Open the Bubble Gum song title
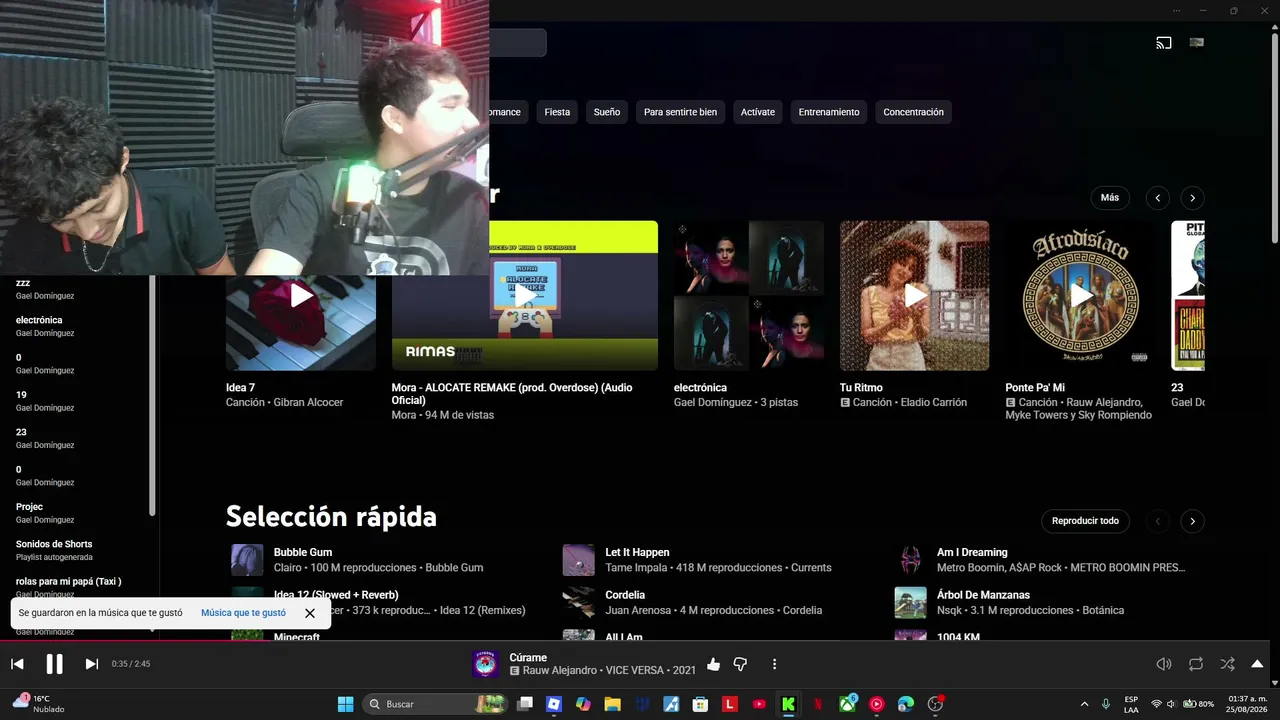Image resolution: width=1280 pixels, height=720 pixels. tap(303, 552)
